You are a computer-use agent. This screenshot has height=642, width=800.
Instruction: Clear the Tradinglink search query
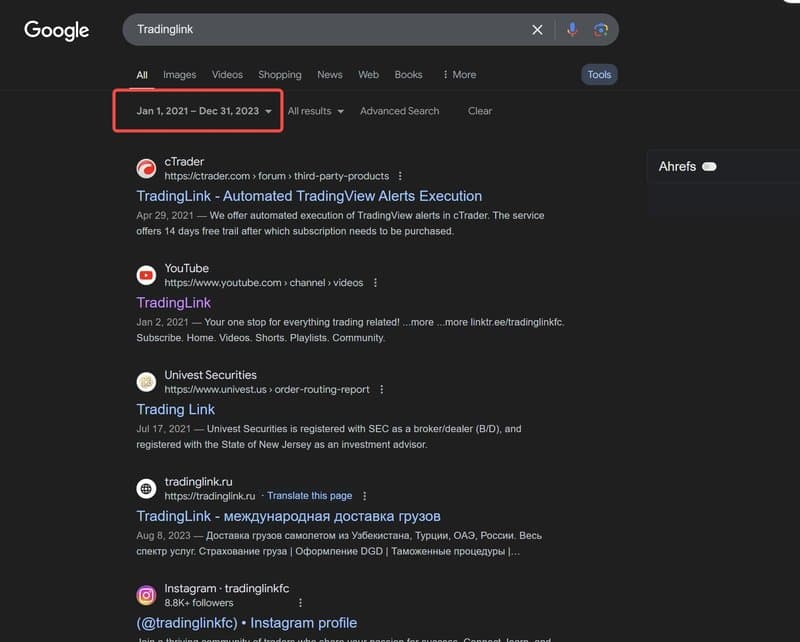pos(537,30)
